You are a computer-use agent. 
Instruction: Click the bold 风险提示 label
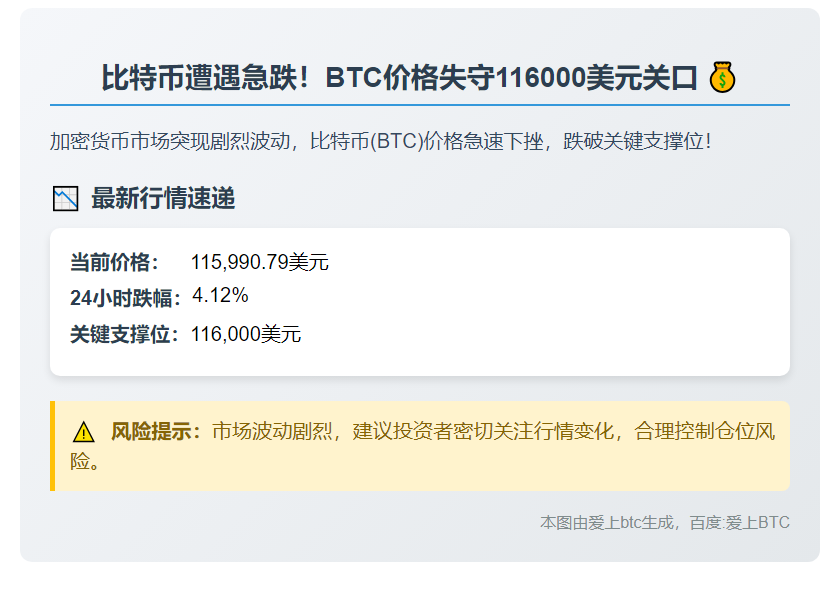pyautogui.click(x=156, y=432)
